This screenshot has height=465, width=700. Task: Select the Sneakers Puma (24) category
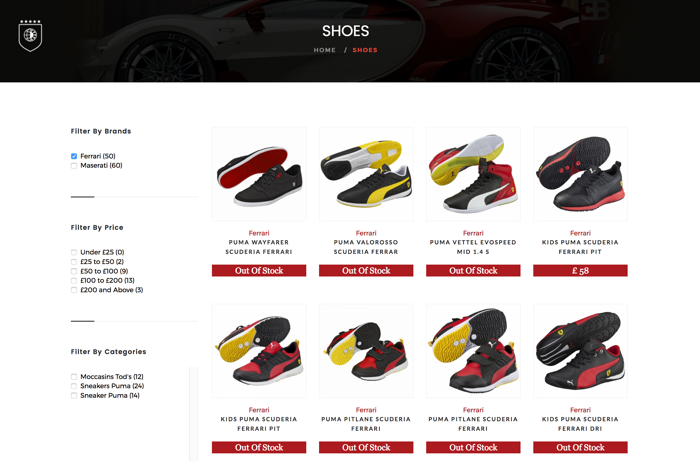[74, 386]
